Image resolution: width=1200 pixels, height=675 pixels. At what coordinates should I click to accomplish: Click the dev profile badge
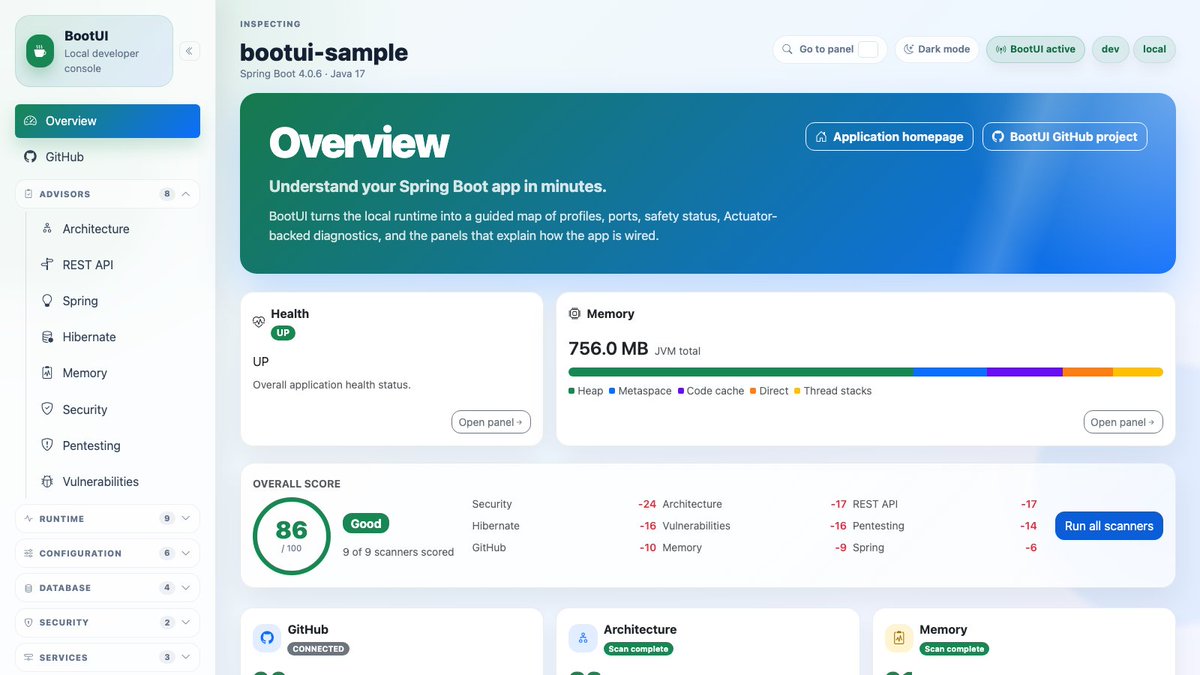click(1110, 49)
